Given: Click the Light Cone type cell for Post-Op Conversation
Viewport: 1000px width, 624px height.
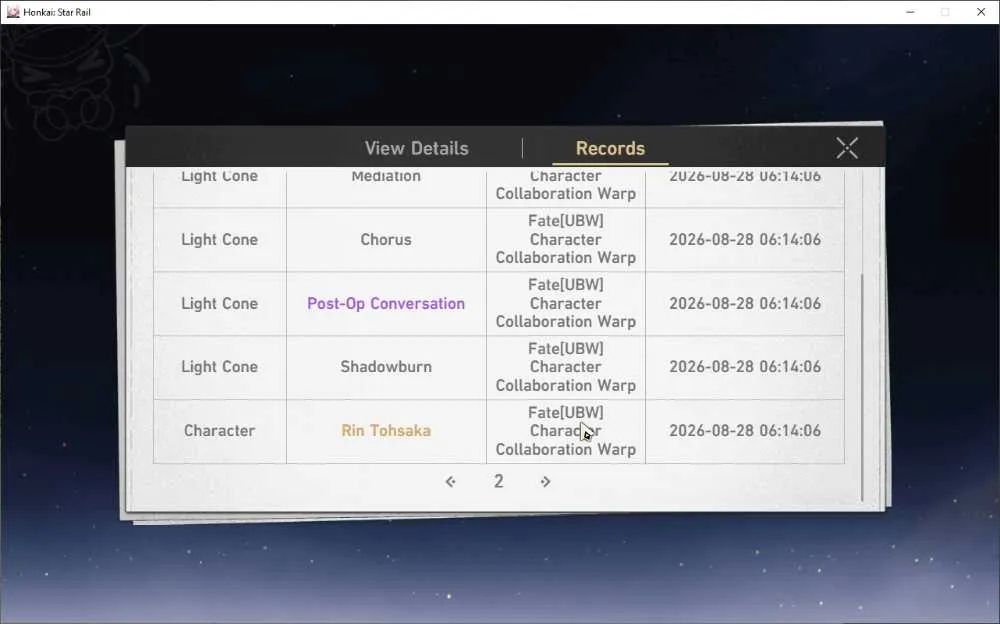Looking at the screenshot, I should coord(219,304).
